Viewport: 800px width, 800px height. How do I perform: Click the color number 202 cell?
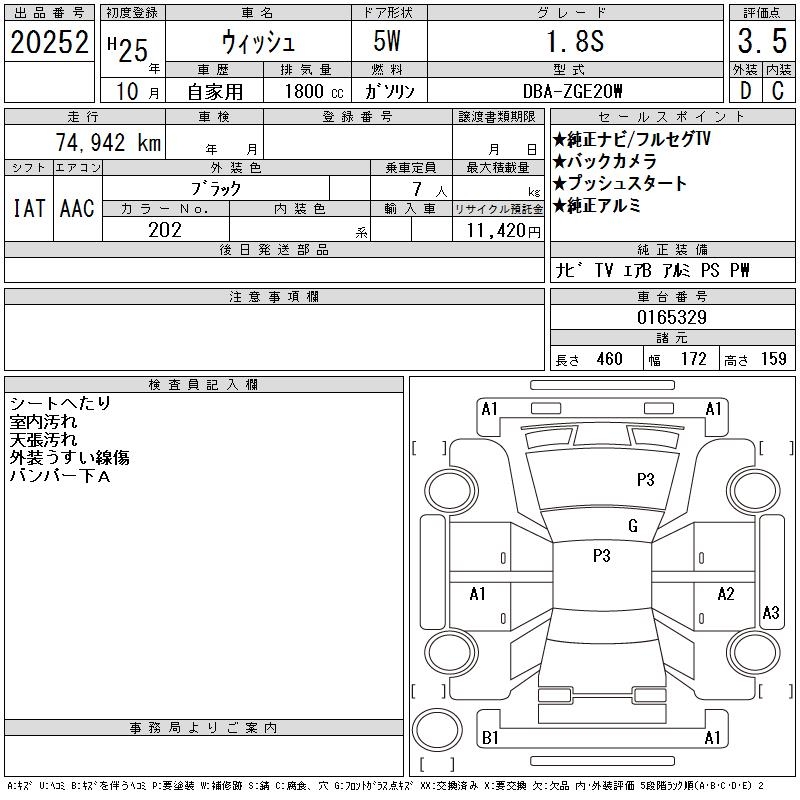165,230
